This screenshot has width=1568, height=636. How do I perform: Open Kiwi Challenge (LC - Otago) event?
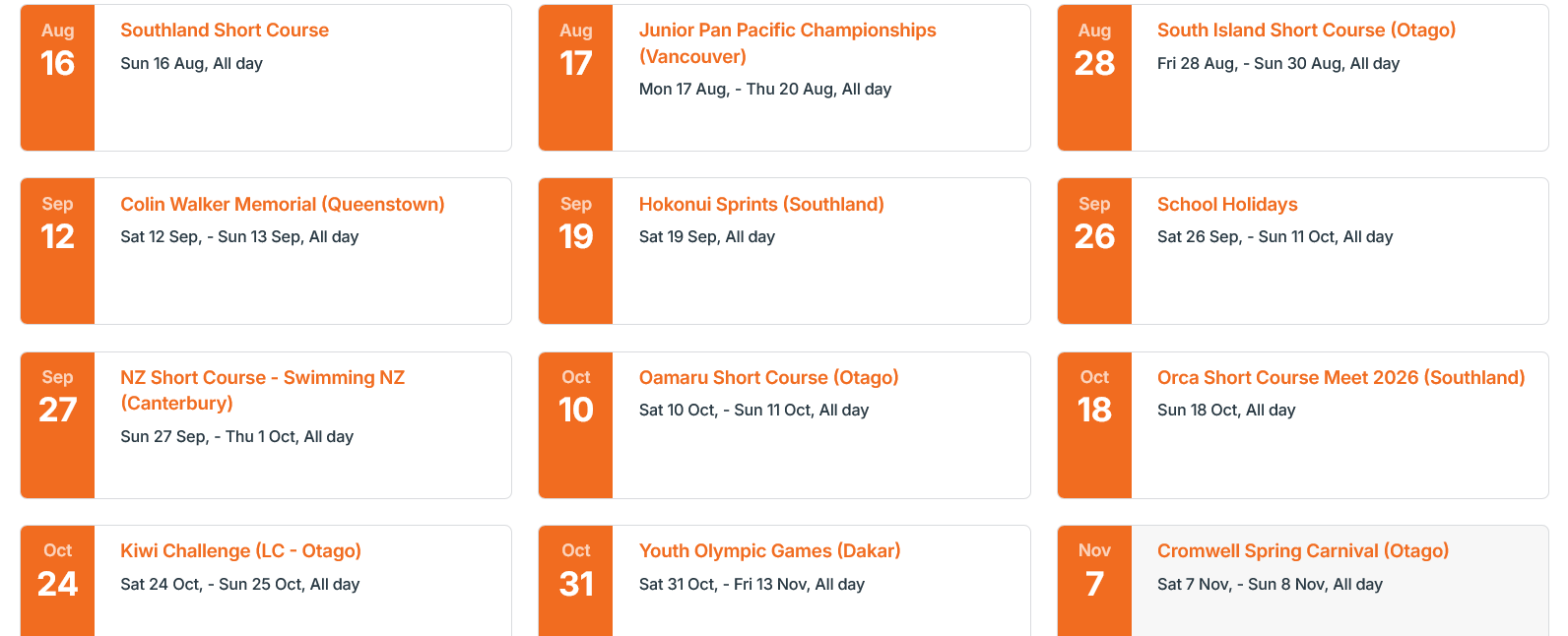[240, 550]
